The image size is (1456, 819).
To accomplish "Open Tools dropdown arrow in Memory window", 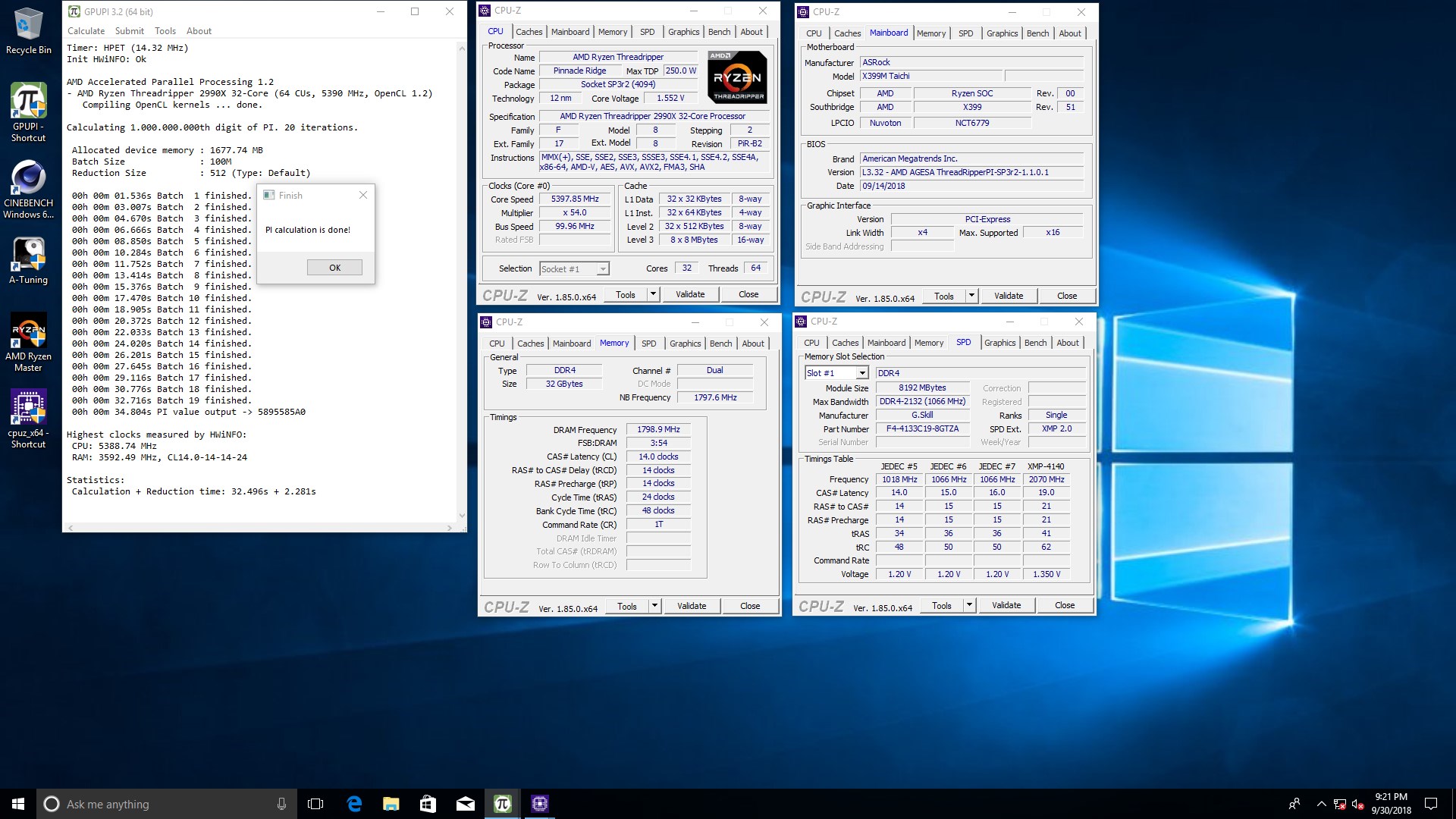I will coord(654,606).
